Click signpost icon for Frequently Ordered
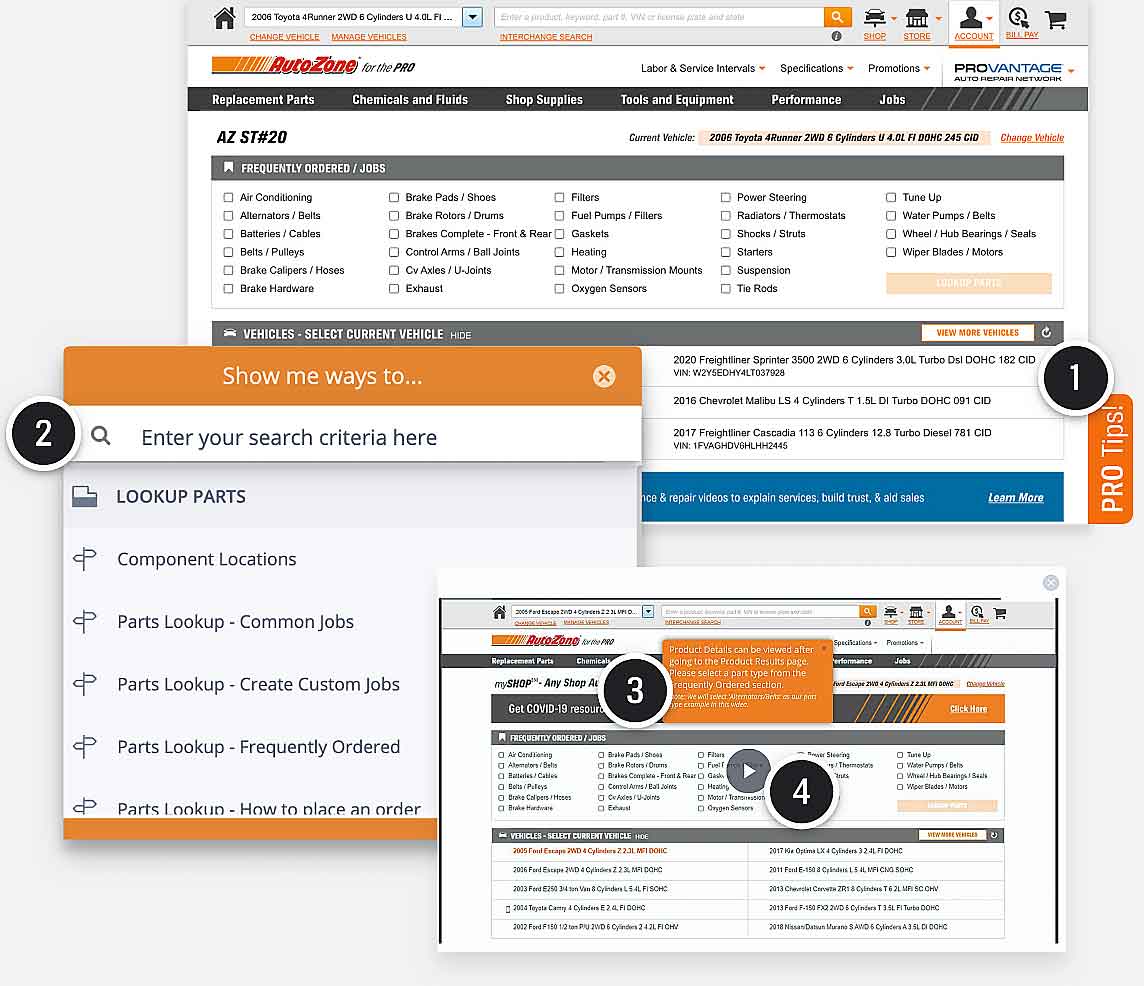Screen dimensions: 1144x986 [x=85, y=747]
